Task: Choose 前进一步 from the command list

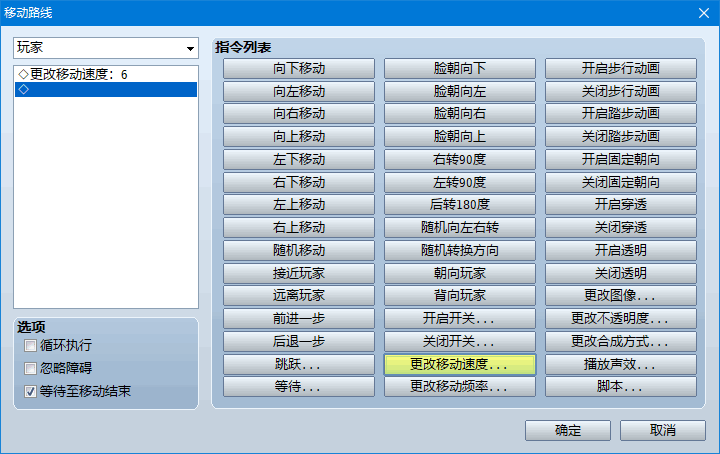Action: tap(299, 319)
